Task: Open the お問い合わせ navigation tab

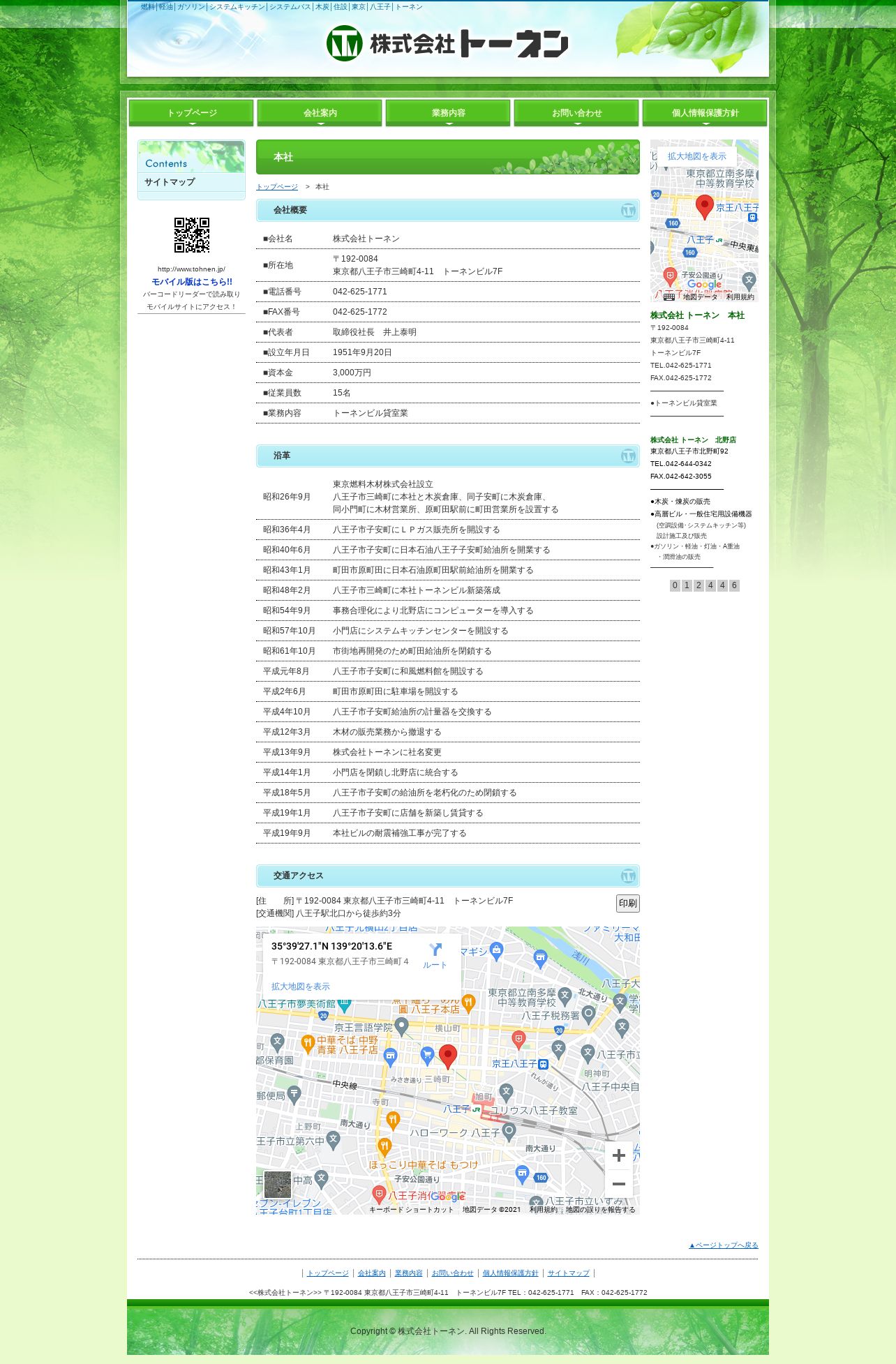Action: [x=576, y=113]
